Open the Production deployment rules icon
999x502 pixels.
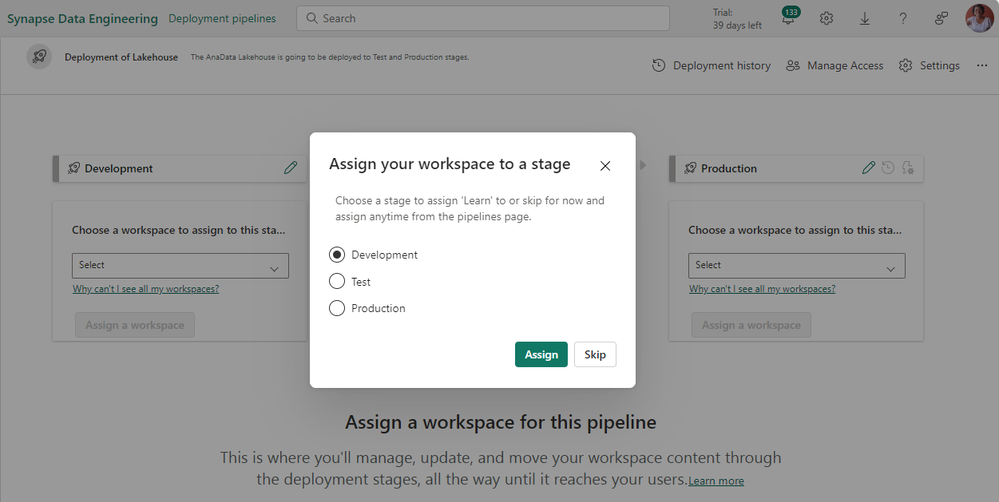[908, 168]
